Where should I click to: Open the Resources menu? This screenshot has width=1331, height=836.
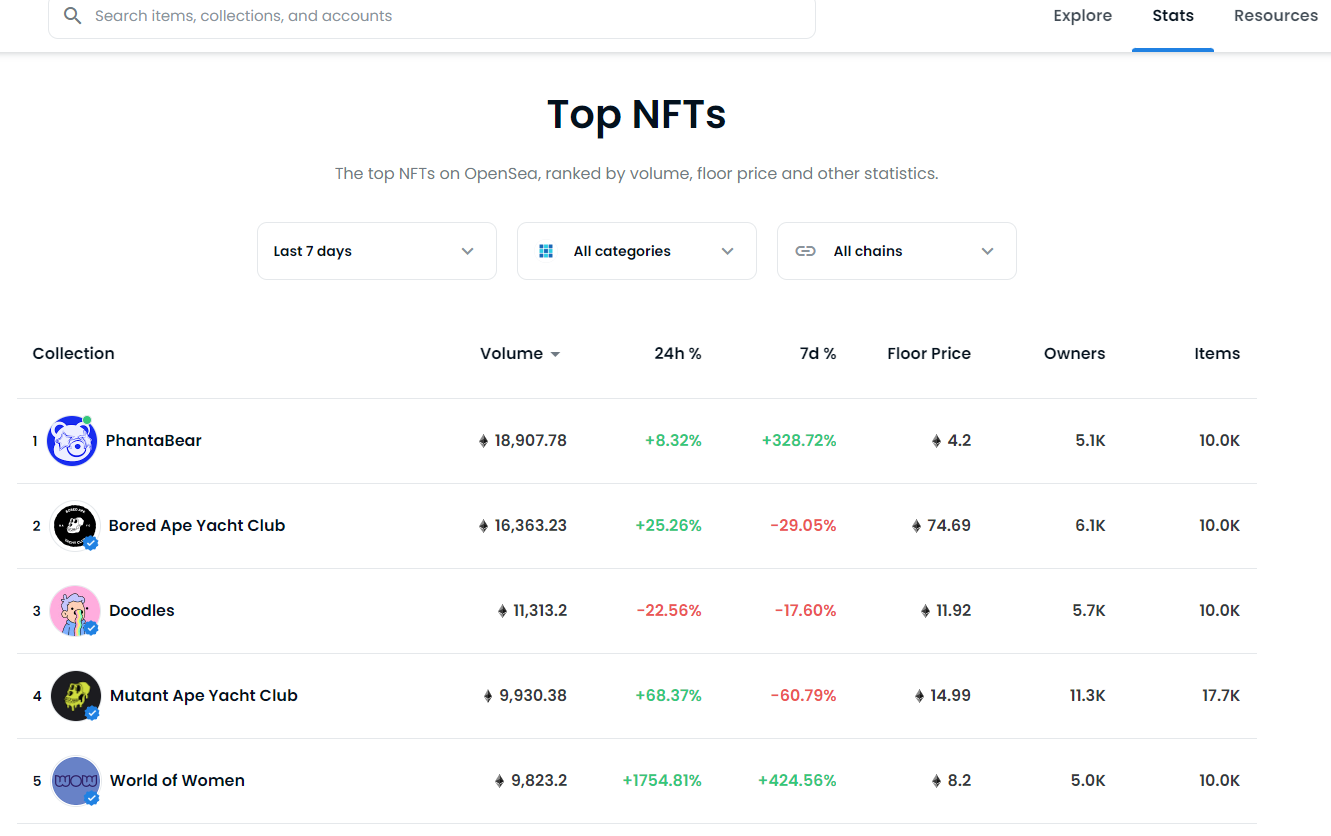tap(1275, 16)
